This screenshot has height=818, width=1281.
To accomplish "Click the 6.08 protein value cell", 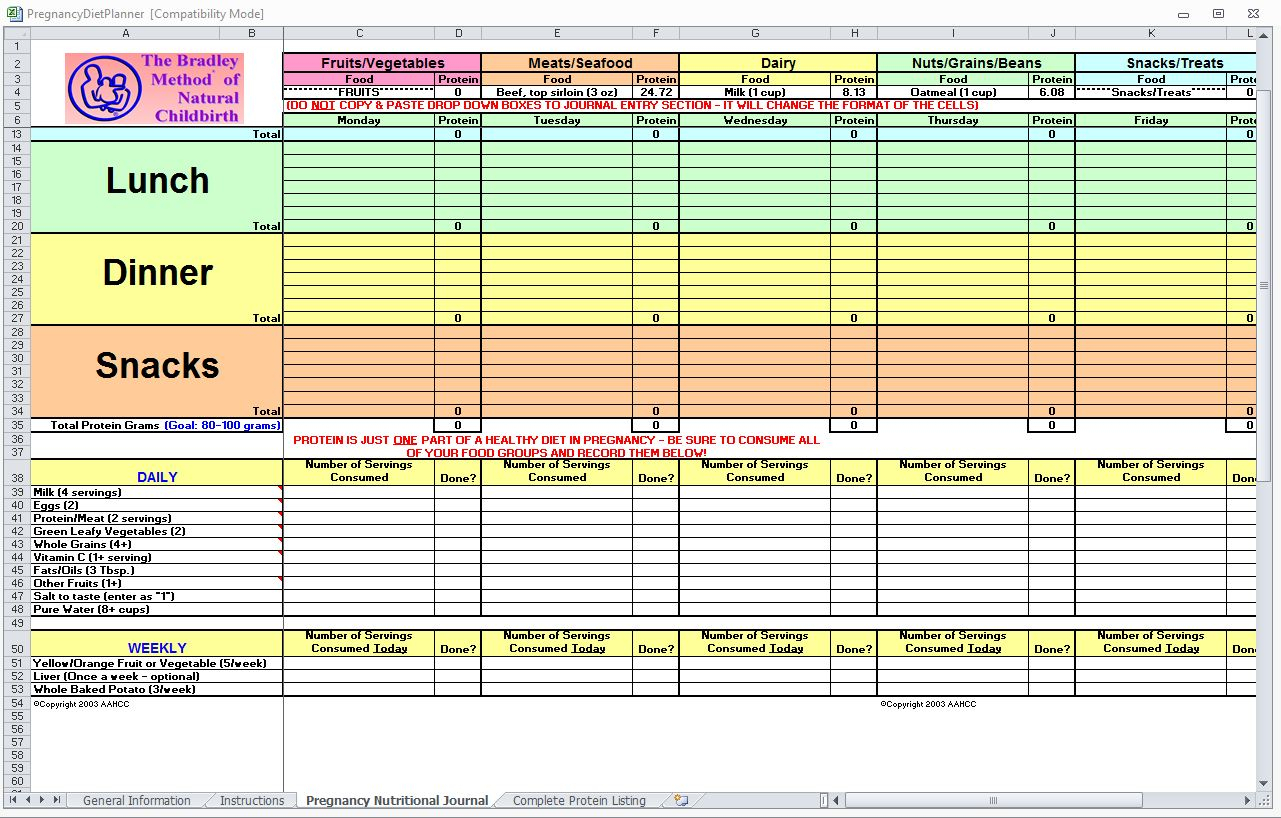I will pos(1052,92).
